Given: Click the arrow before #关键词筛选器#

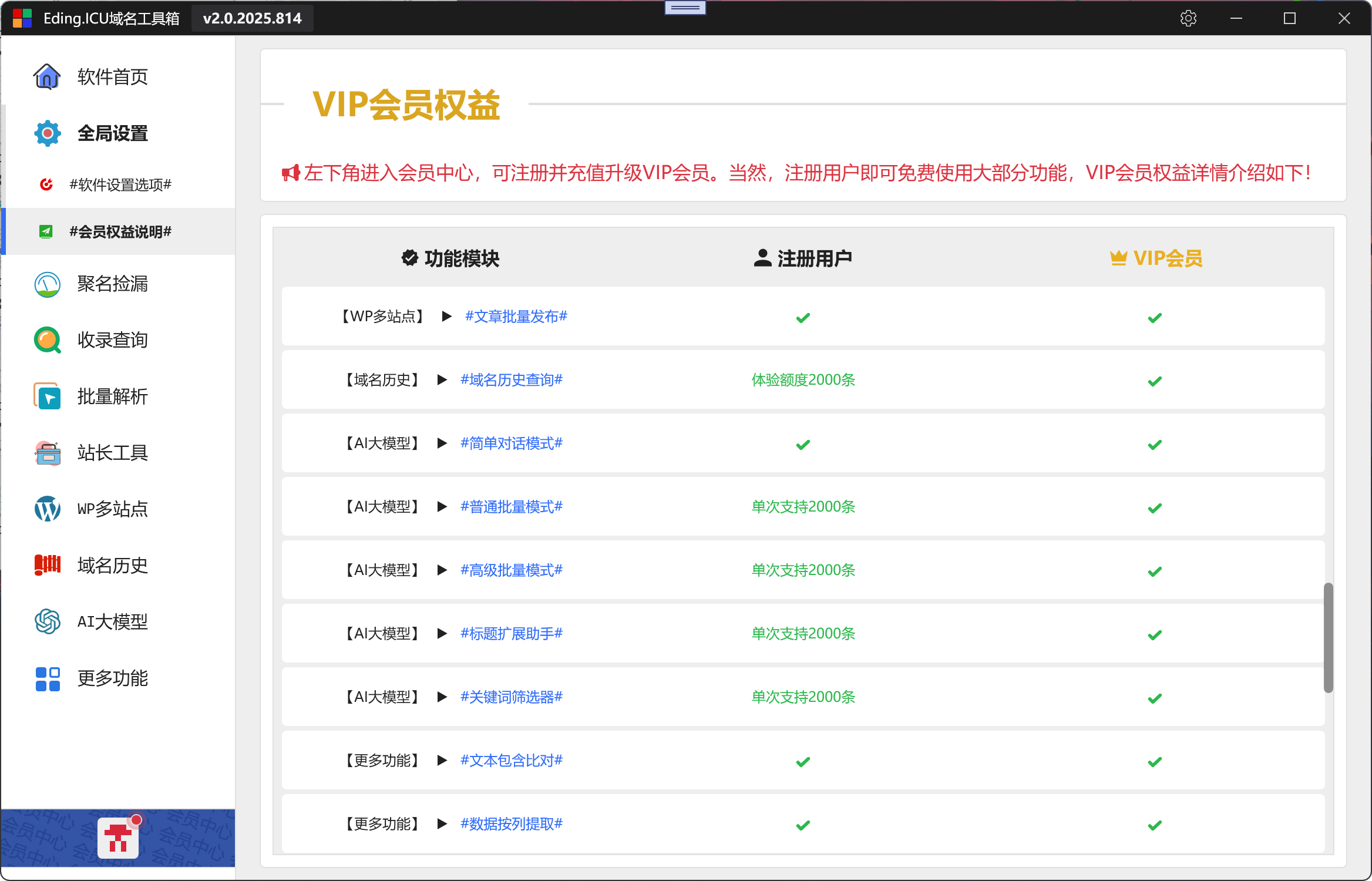Looking at the screenshot, I should [442, 697].
